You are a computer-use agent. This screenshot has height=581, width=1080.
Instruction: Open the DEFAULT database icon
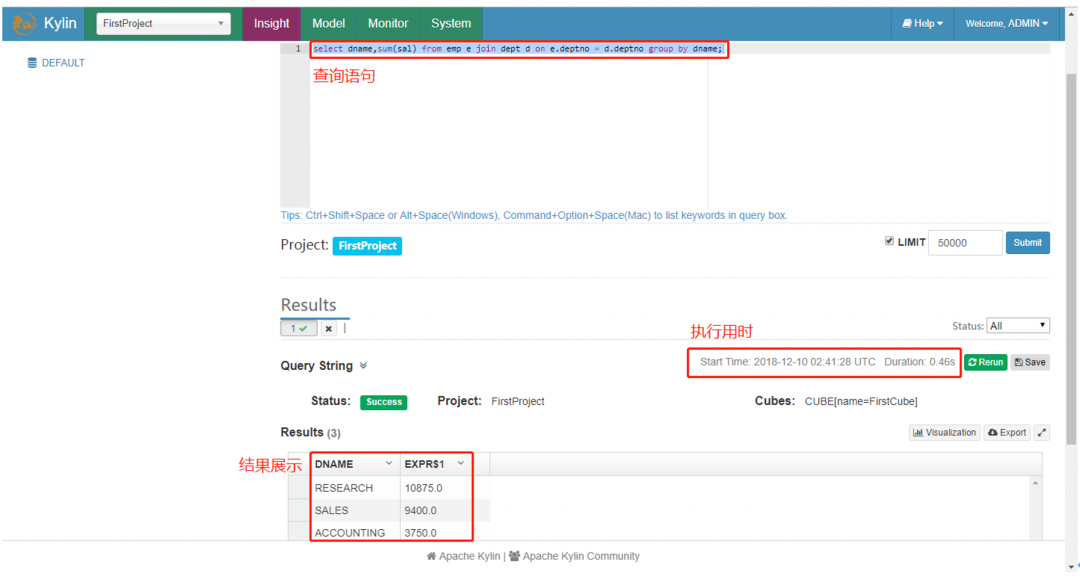(x=32, y=63)
